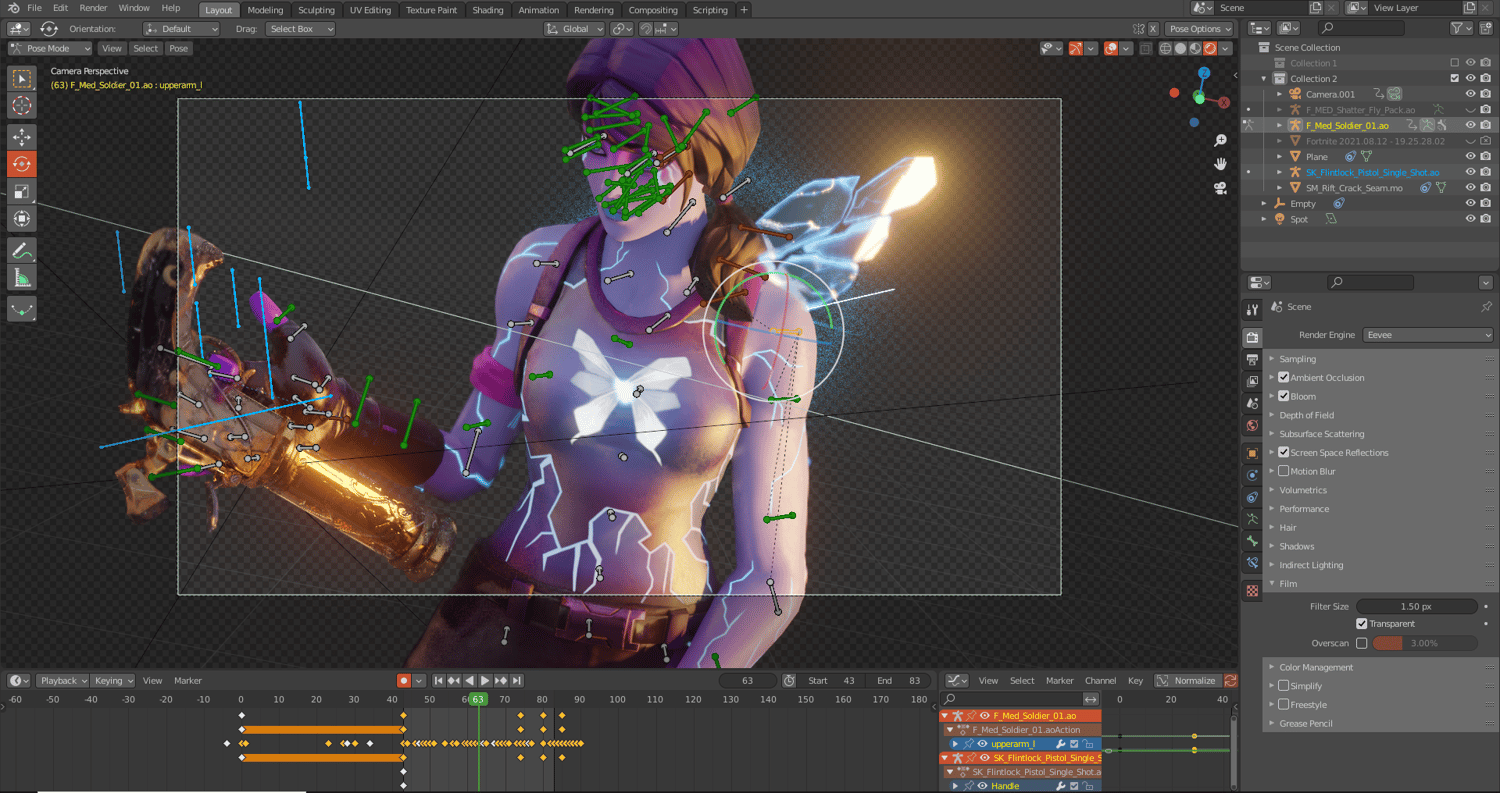Viewport: 1500px width, 793px height.
Task: Click the pan view hand icon
Action: (x=1220, y=164)
